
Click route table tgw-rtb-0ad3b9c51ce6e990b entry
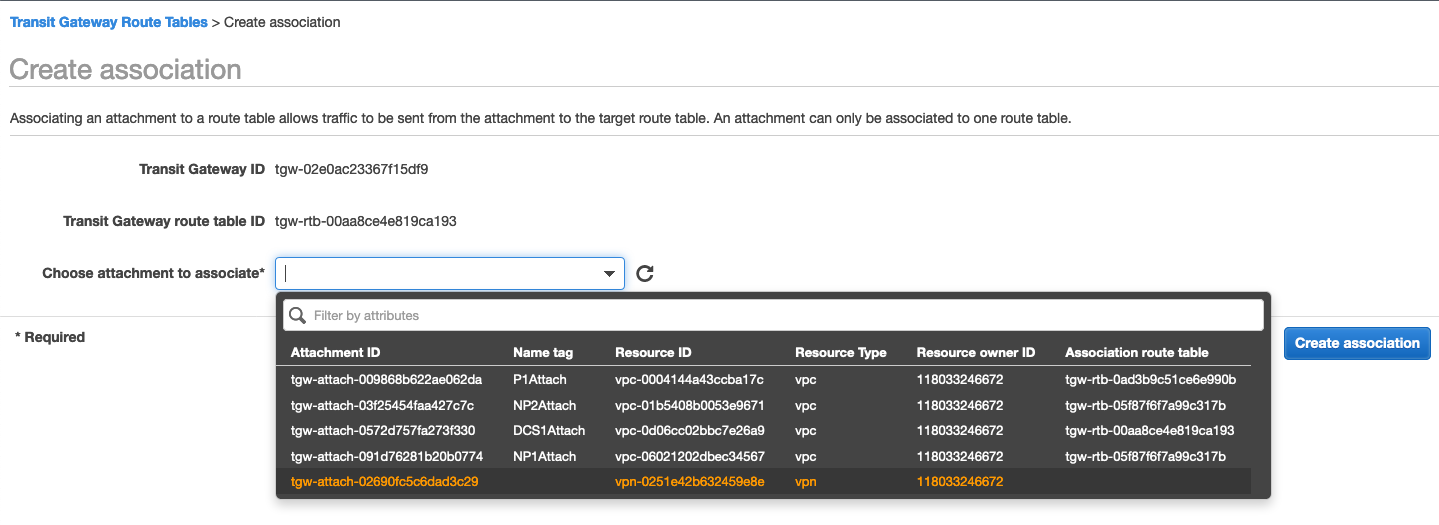pos(1151,380)
